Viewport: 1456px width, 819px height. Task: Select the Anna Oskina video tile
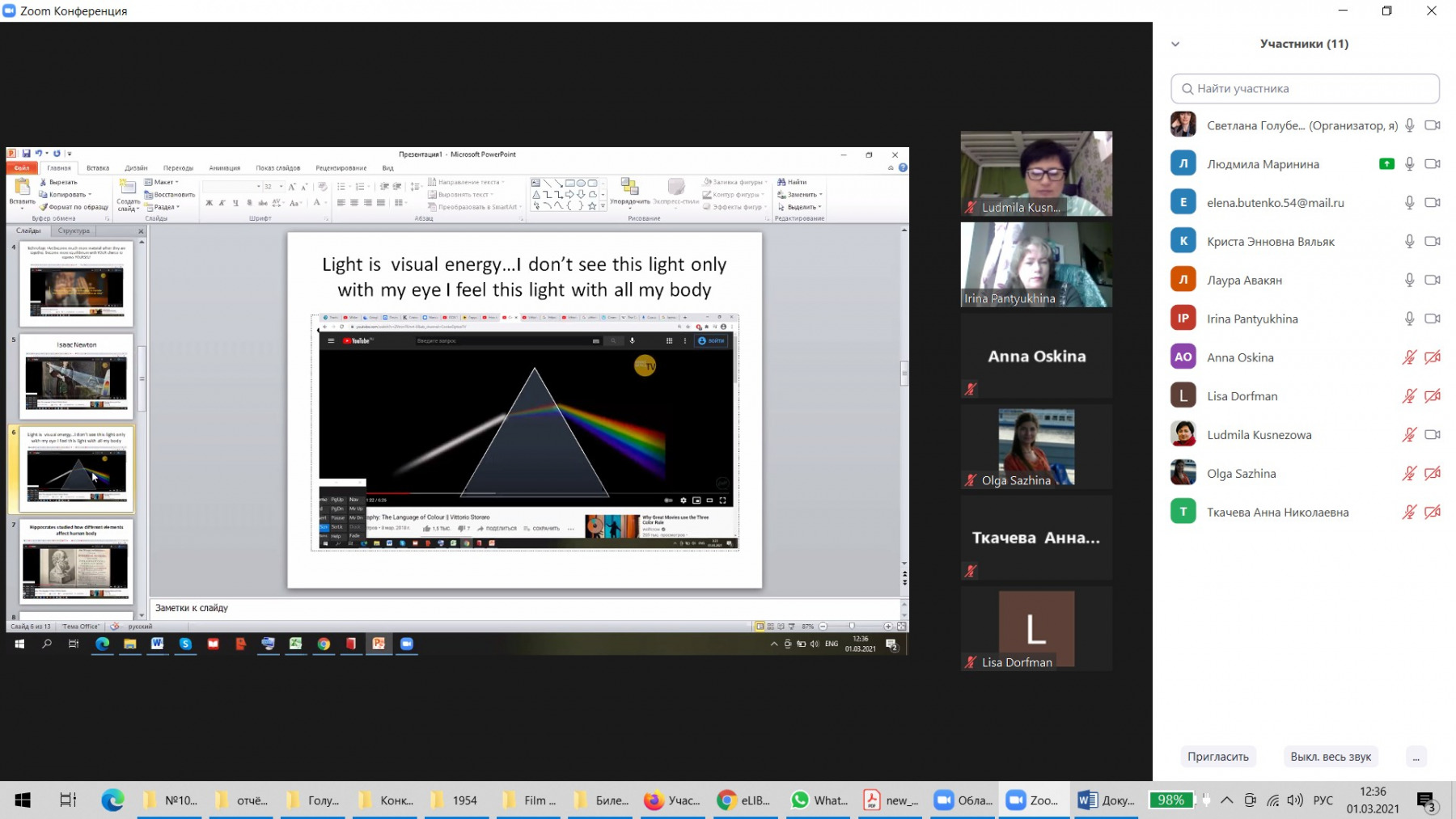coord(1036,356)
